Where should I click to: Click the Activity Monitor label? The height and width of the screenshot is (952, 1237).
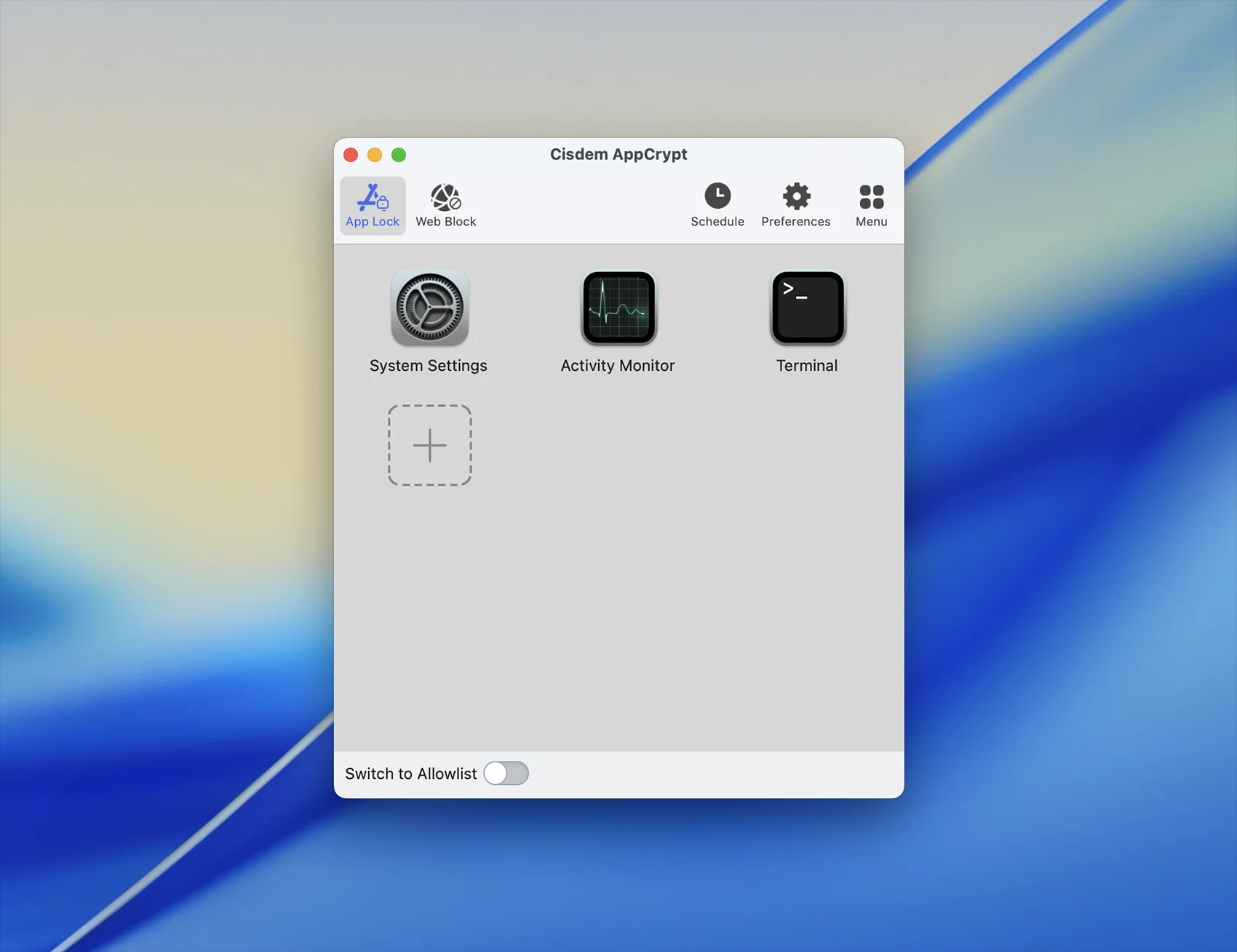pos(618,366)
